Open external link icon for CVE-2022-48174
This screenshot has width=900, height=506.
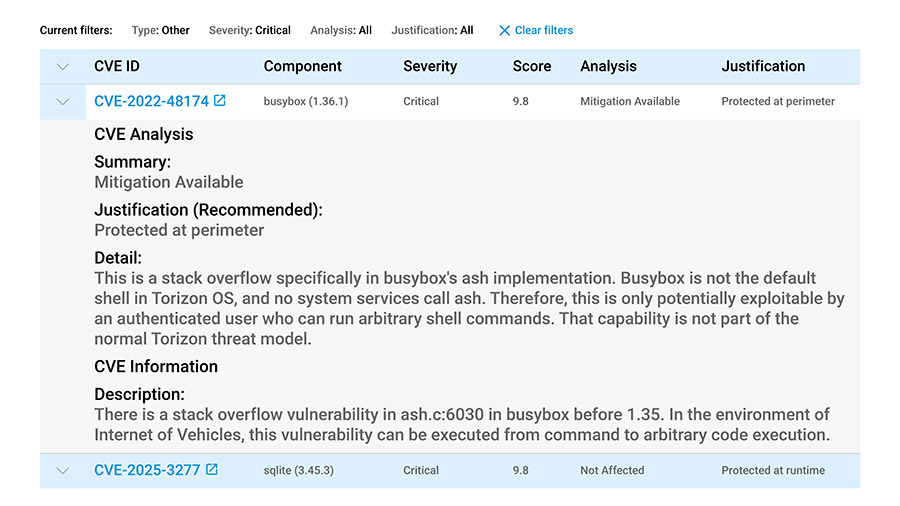click(x=220, y=101)
